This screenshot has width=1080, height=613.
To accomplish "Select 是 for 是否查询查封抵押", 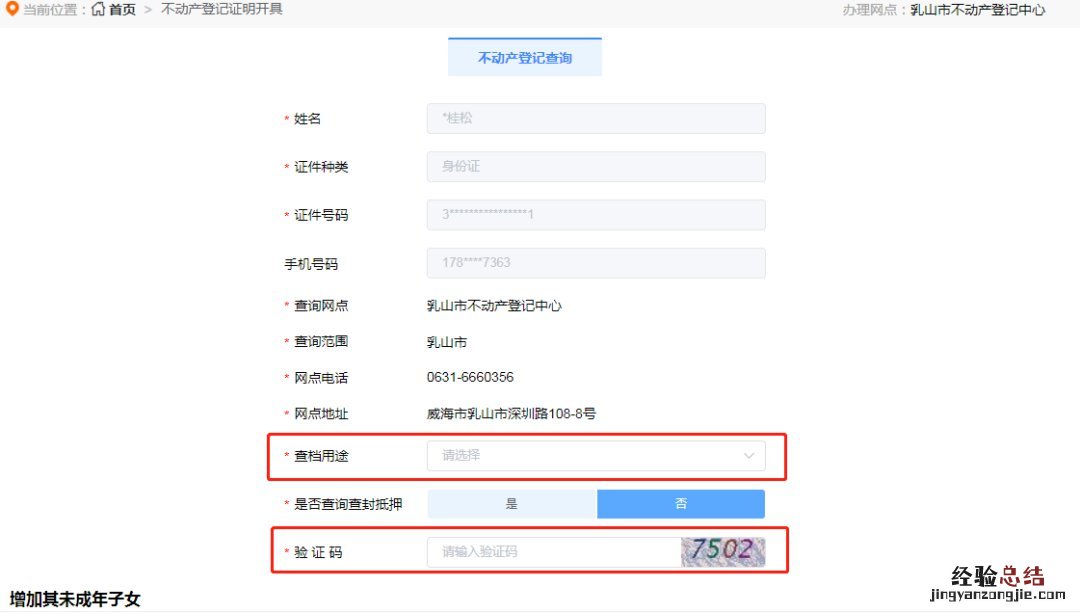I will point(512,503).
